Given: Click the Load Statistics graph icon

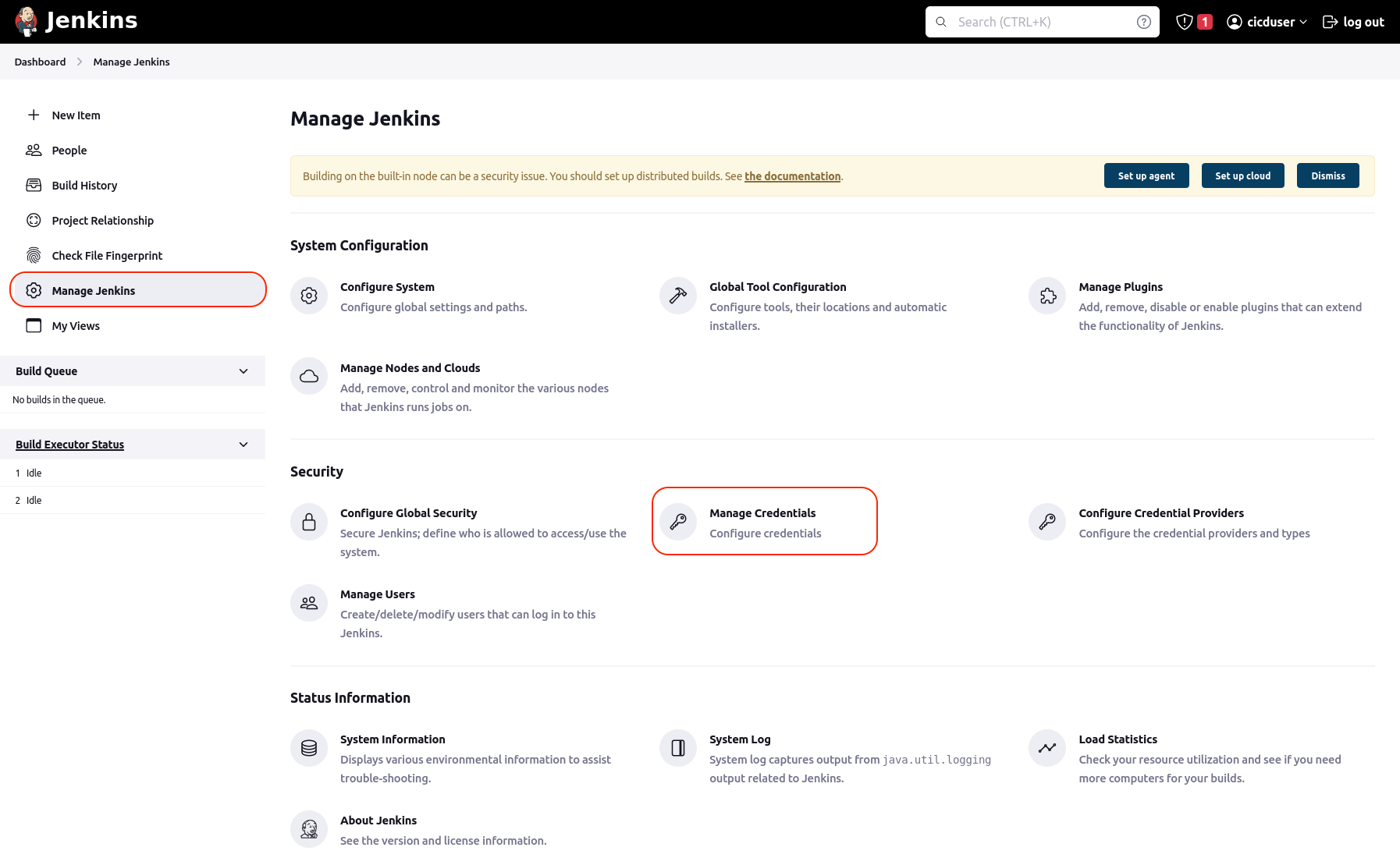Looking at the screenshot, I should 1047,748.
